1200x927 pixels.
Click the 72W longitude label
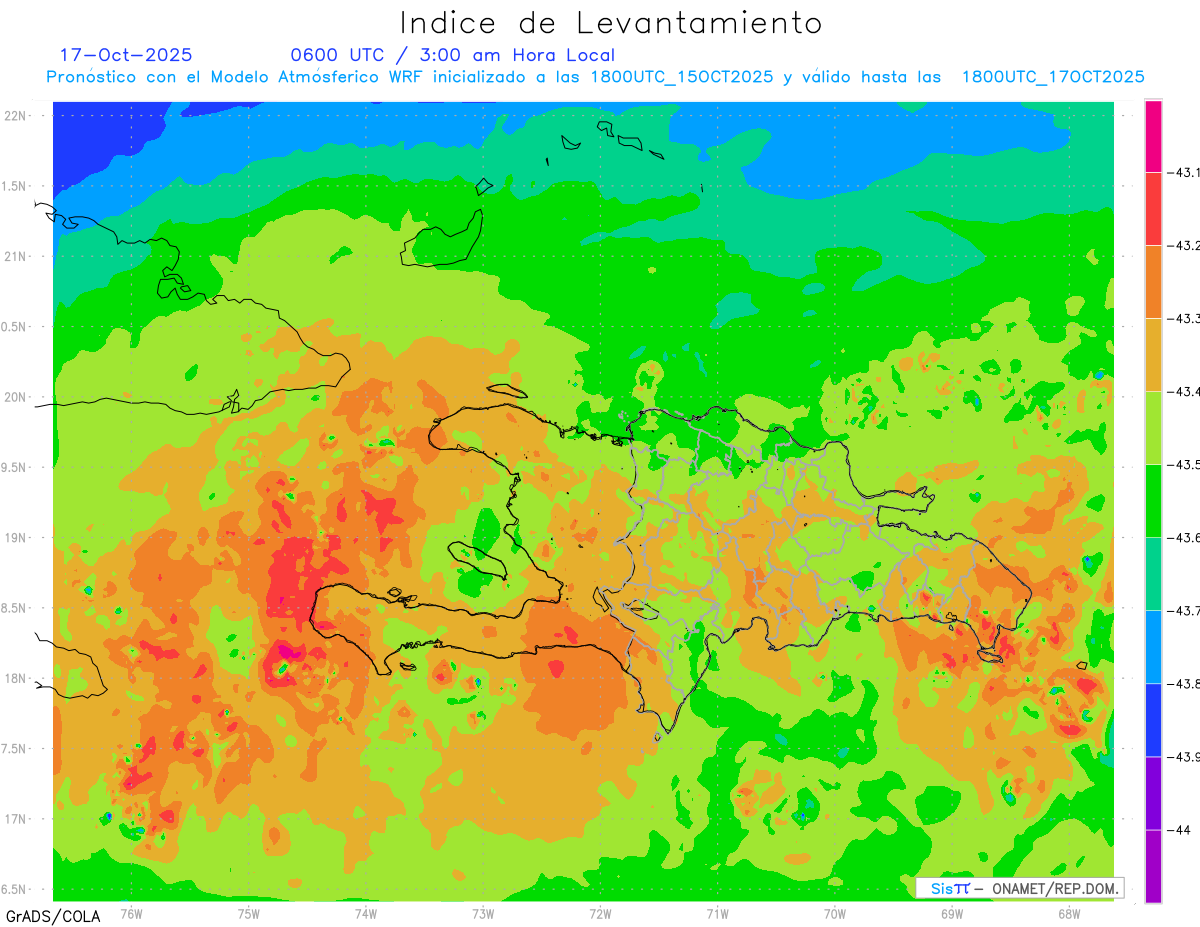coord(600,914)
